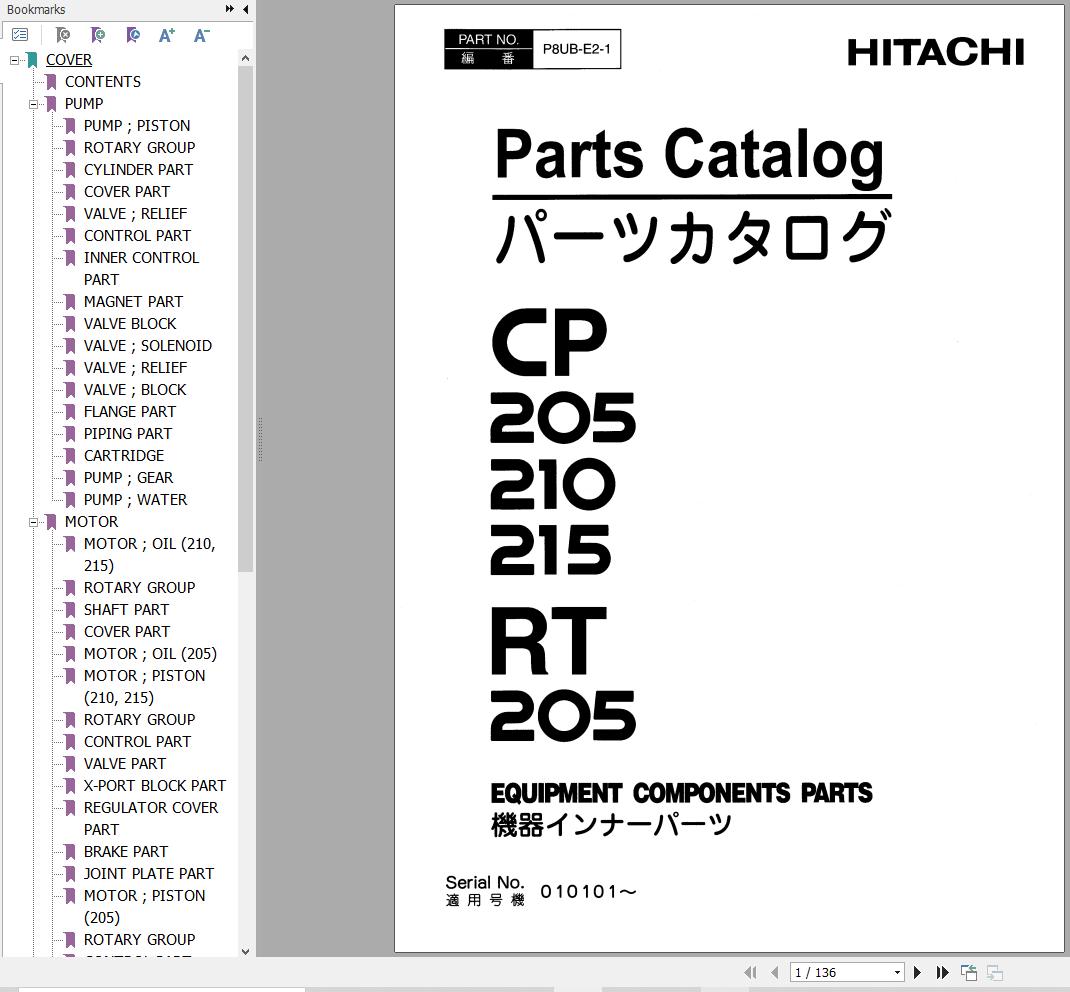Image resolution: width=1070 pixels, height=992 pixels.
Task: Select the PUMP bookmark
Action: point(84,104)
